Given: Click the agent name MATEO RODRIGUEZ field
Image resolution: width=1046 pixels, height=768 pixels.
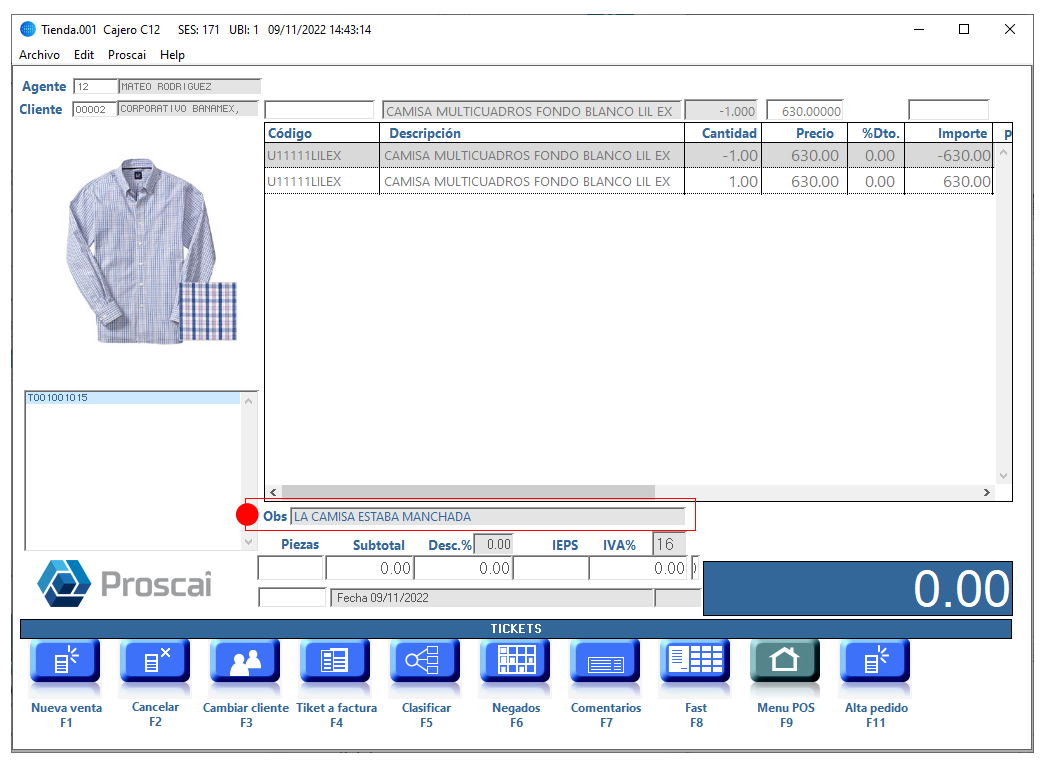Looking at the screenshot, I should [189, 87].
